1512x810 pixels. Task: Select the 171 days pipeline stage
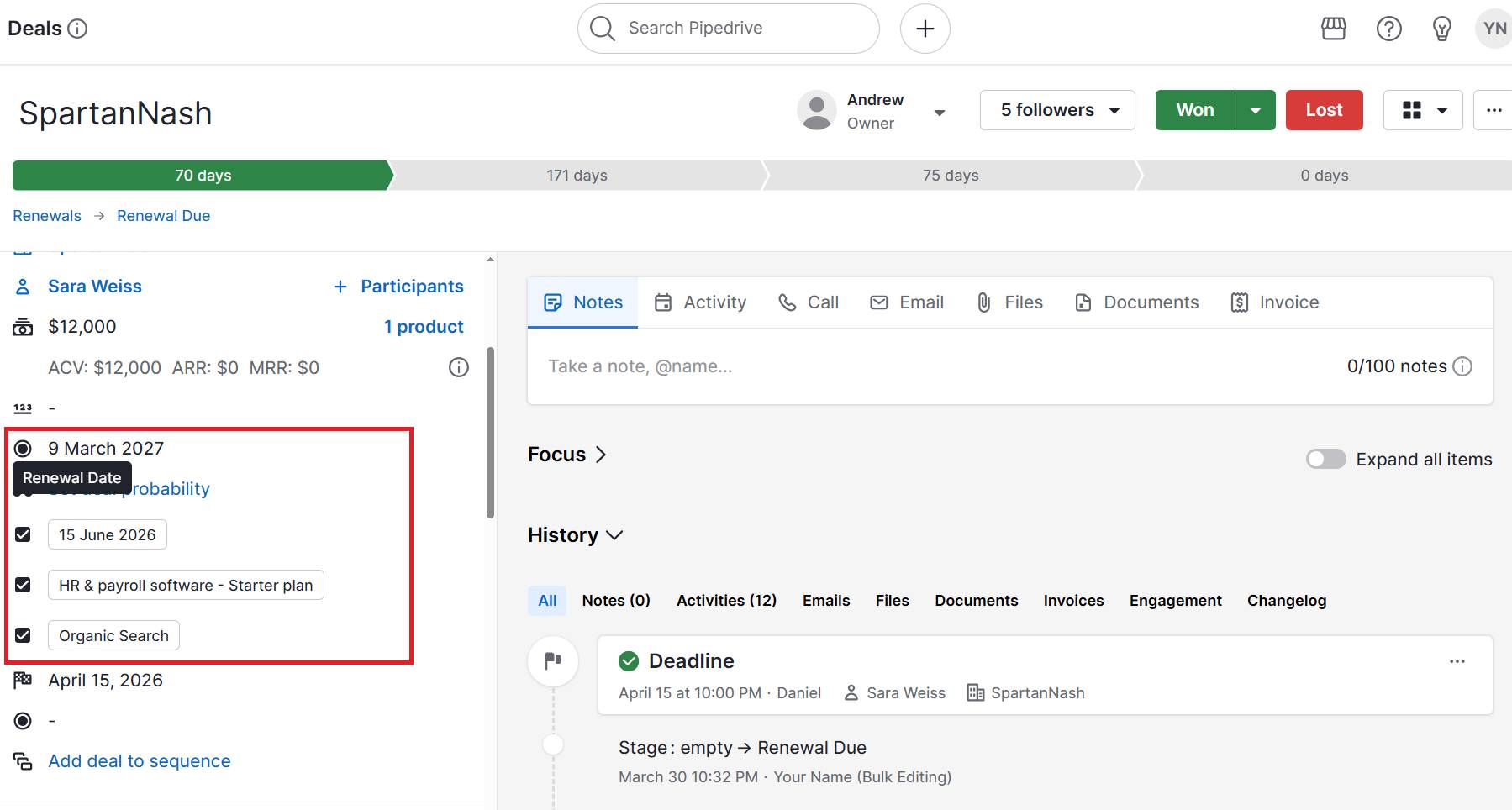pos(577,176)
